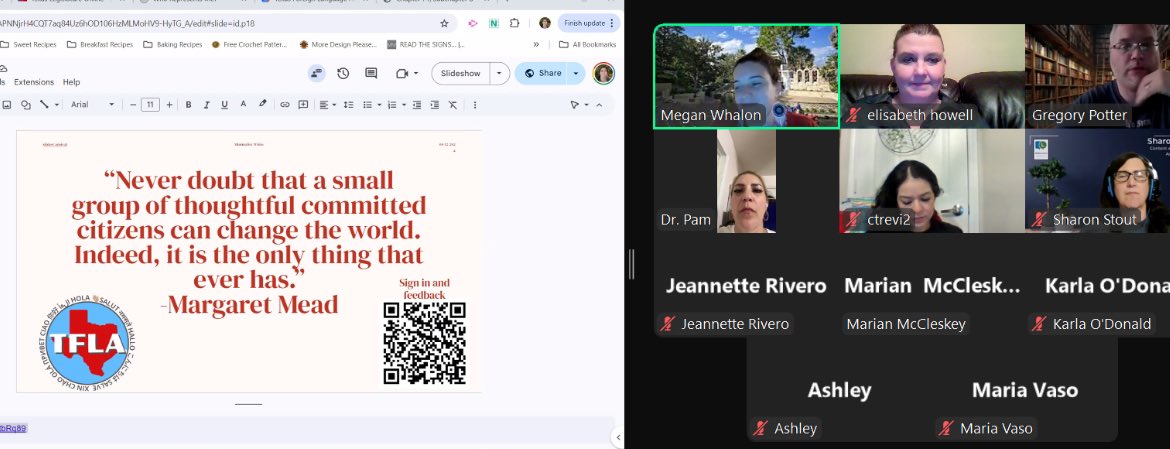Click the side panel toggle arrow
This screenshot has height=449, width=1170.
[617, 437]
